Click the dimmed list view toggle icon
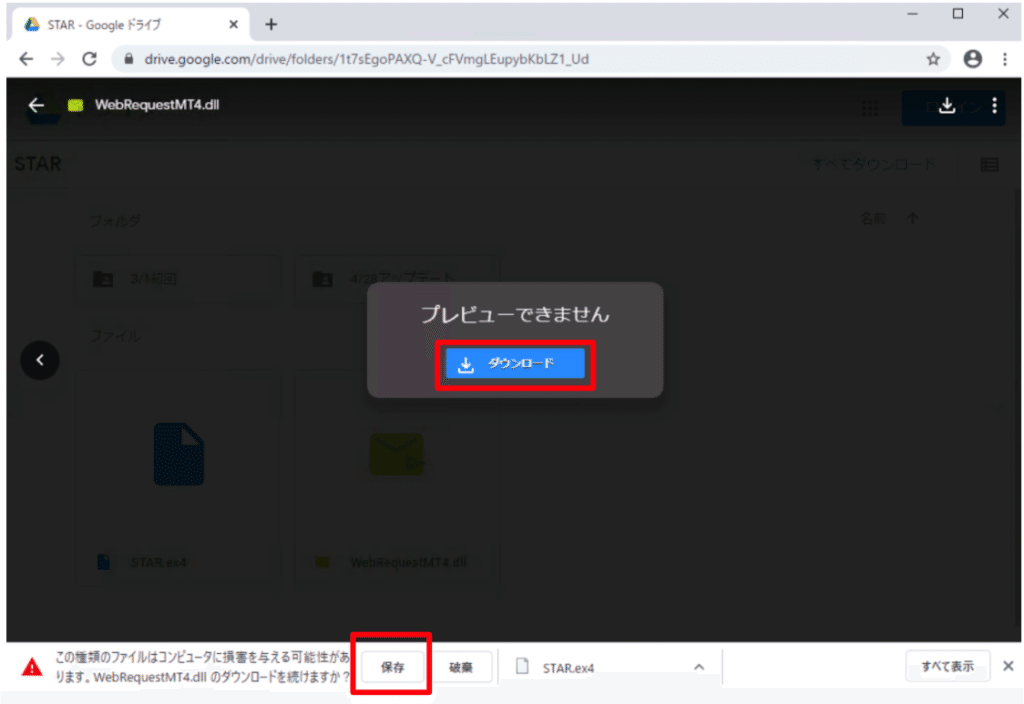 [989, 165]
